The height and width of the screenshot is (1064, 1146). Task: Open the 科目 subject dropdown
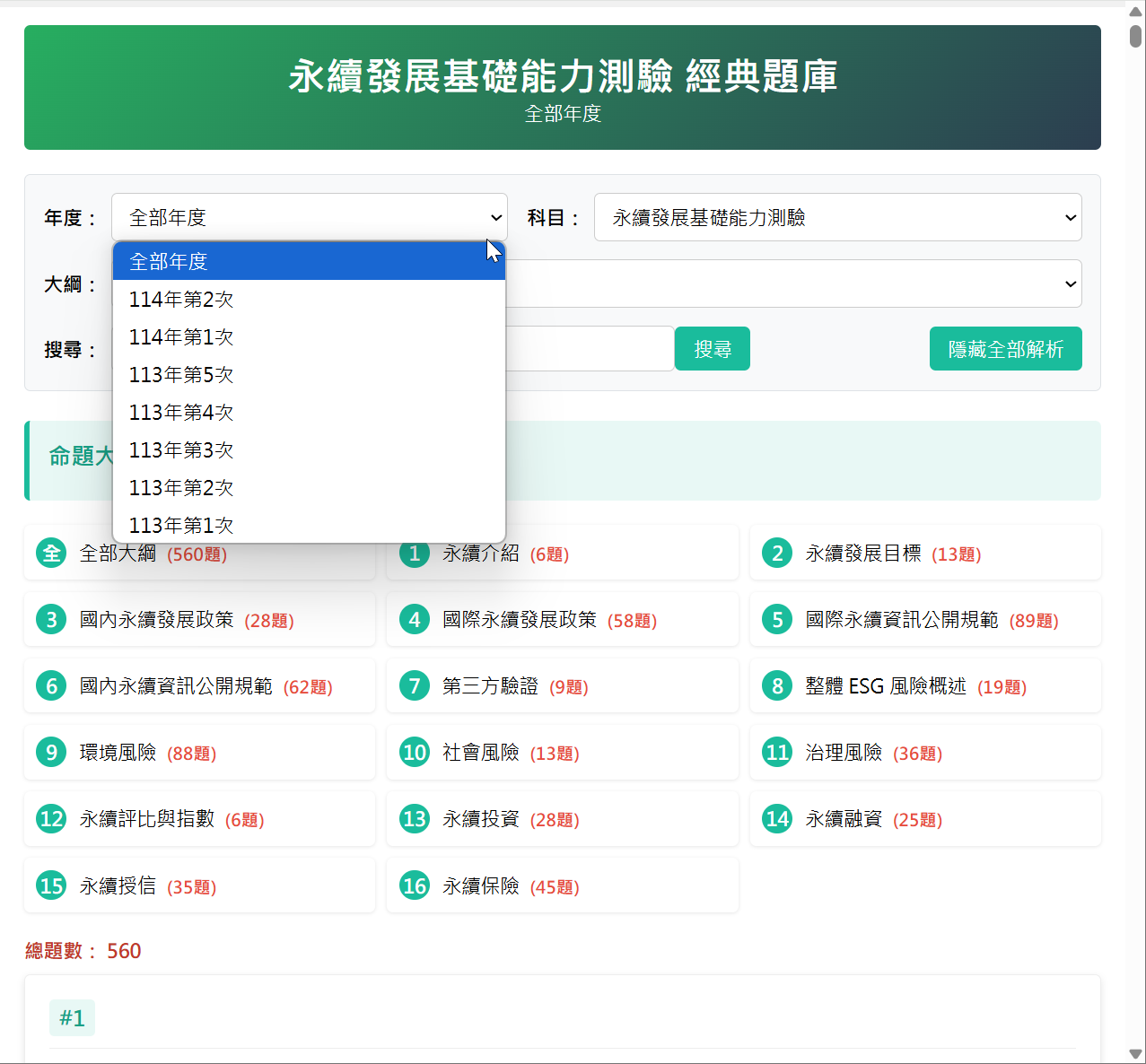(x=837, y=217)
